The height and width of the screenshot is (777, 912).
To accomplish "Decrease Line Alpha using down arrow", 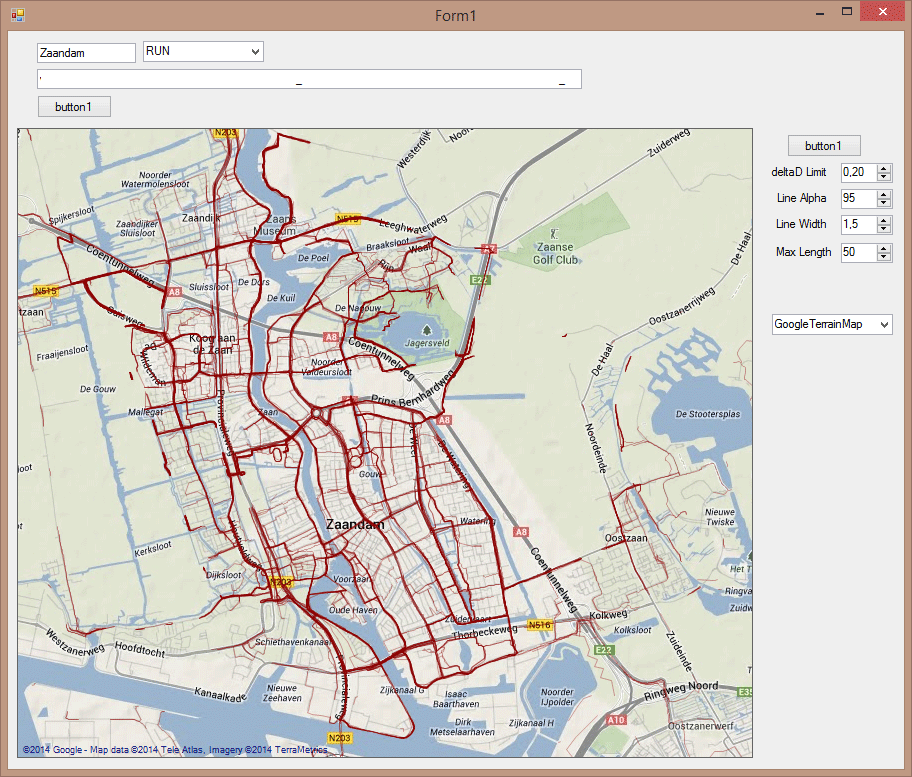I will tap(883, 203).
